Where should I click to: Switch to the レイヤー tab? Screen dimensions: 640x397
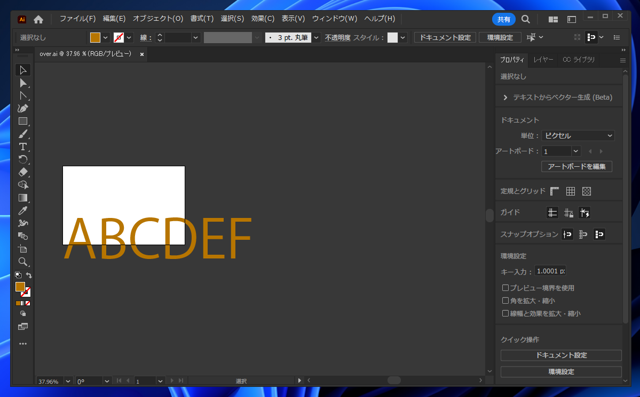(543, 60)
